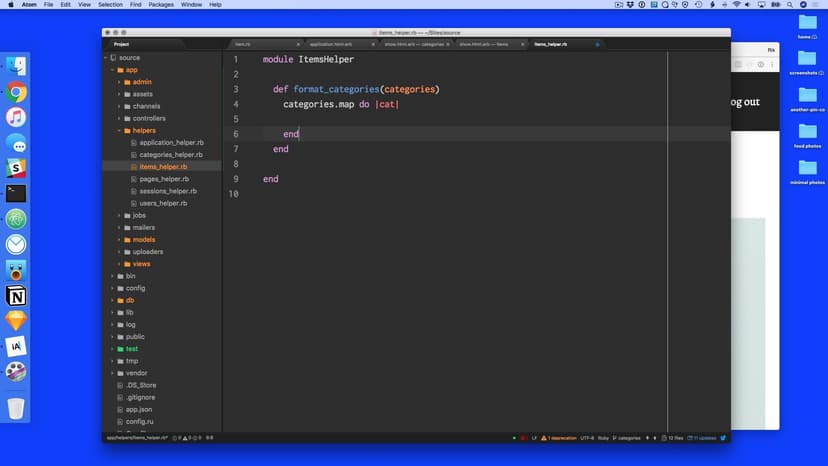
Task: Open the Packages menu
Action: (x=160, y=5)
